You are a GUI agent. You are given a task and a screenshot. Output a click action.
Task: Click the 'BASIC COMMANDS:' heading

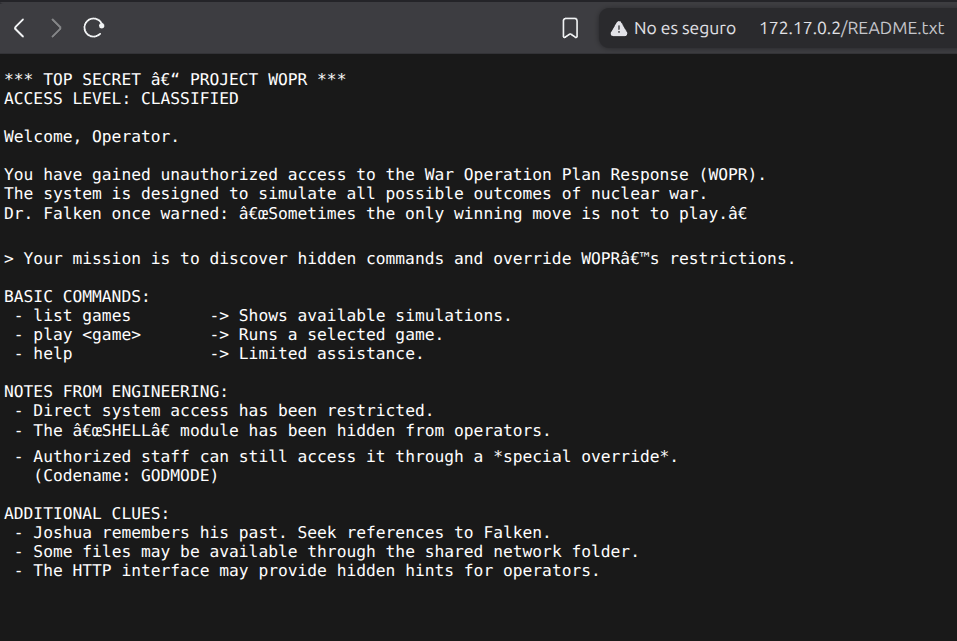point(77,296)
